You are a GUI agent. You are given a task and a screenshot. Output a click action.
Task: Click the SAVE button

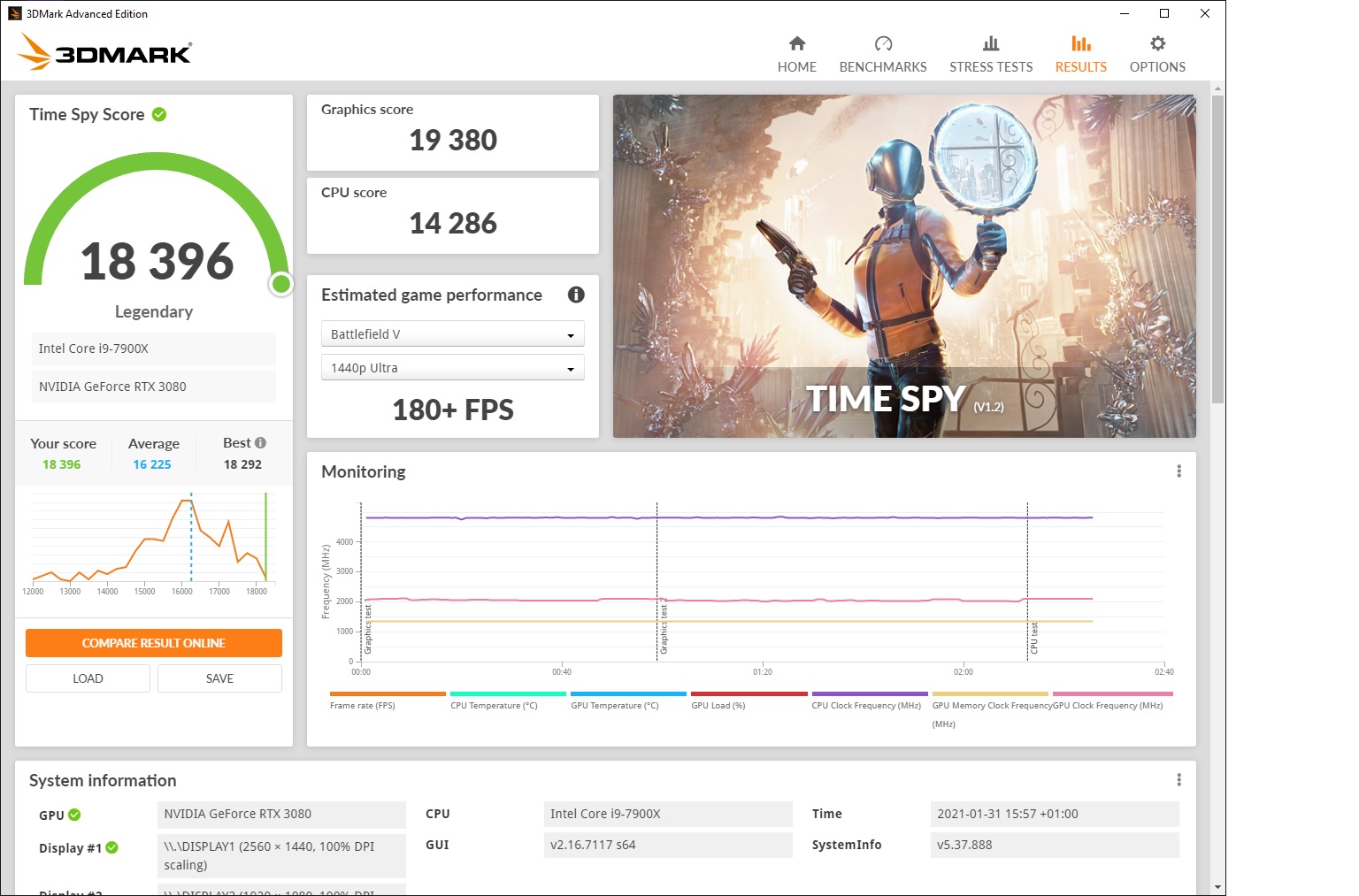tap(219, 678)
